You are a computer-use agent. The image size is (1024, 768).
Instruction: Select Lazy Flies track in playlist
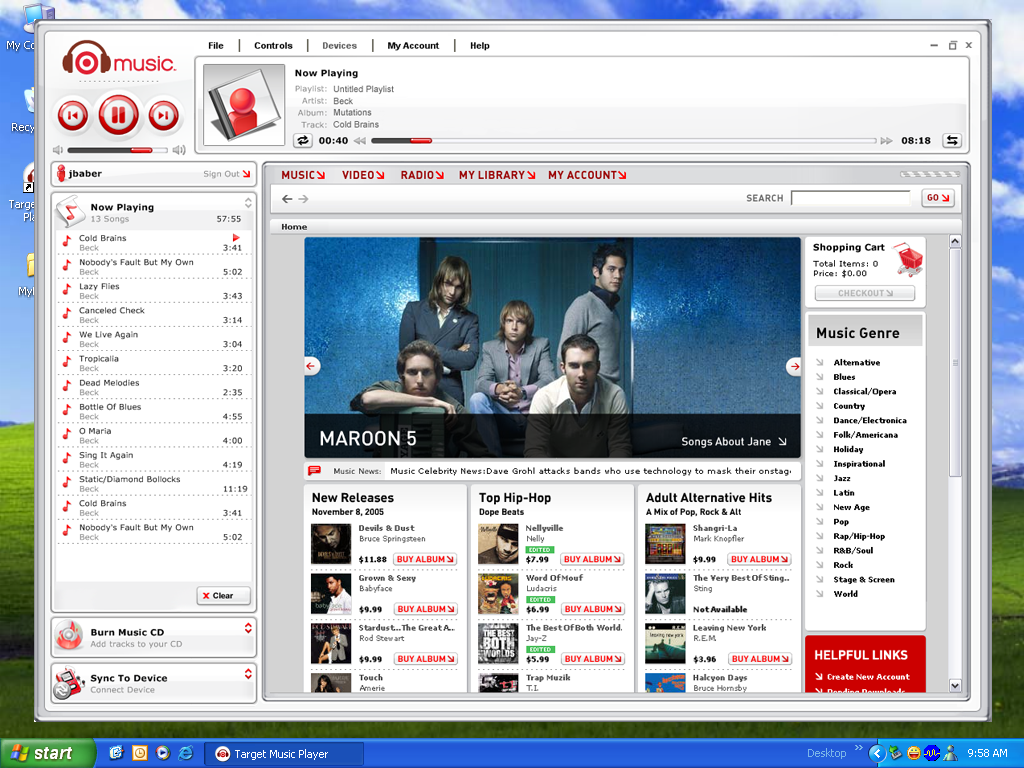click(x=154, y=291)
